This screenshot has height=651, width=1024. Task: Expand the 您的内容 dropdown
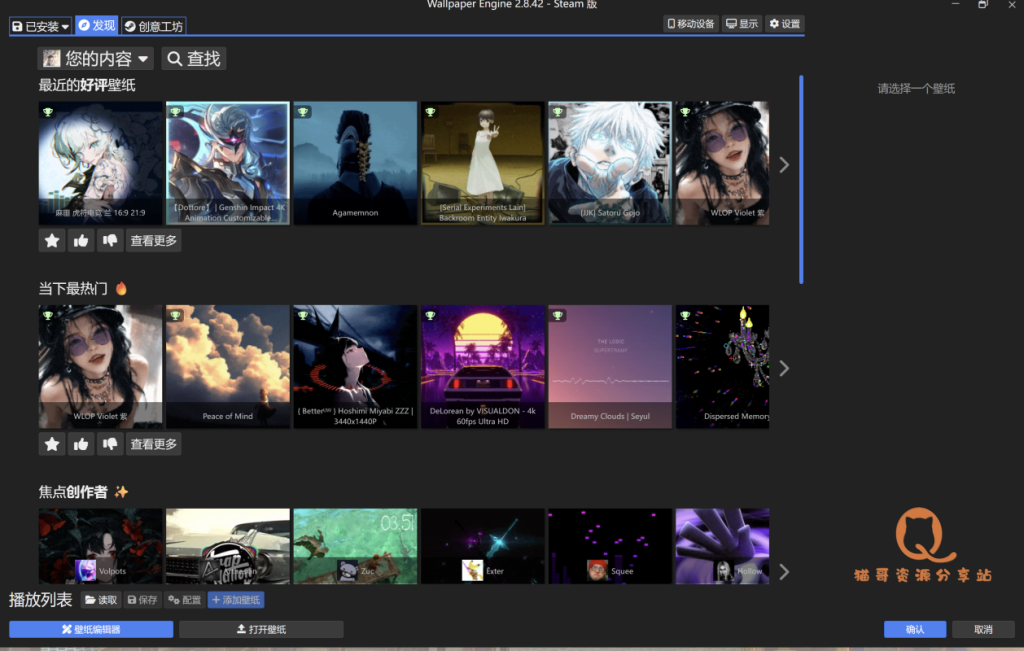pyautogui.click(x=95, y=59)
